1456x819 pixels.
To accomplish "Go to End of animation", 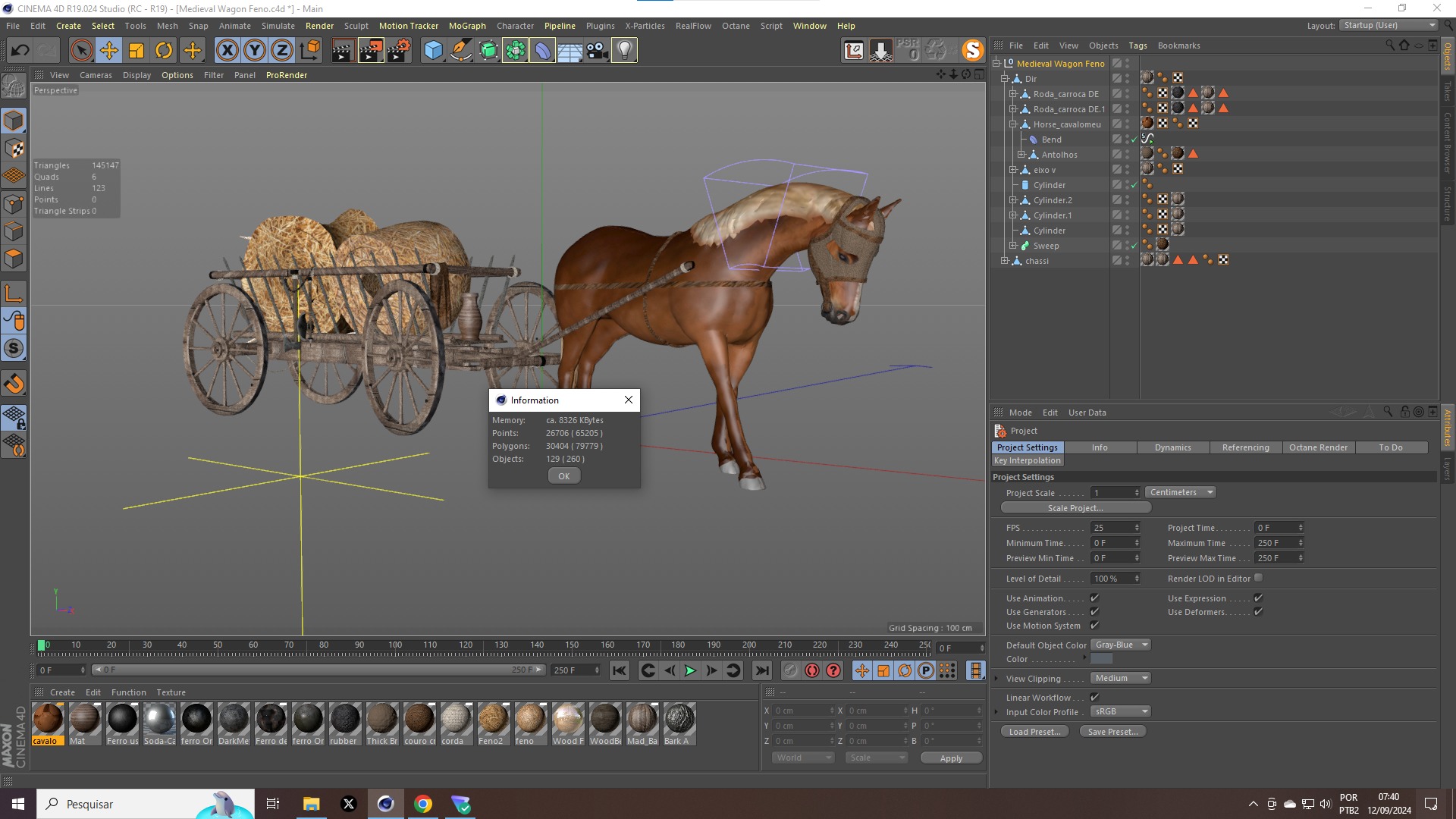I will click(762, 670).
